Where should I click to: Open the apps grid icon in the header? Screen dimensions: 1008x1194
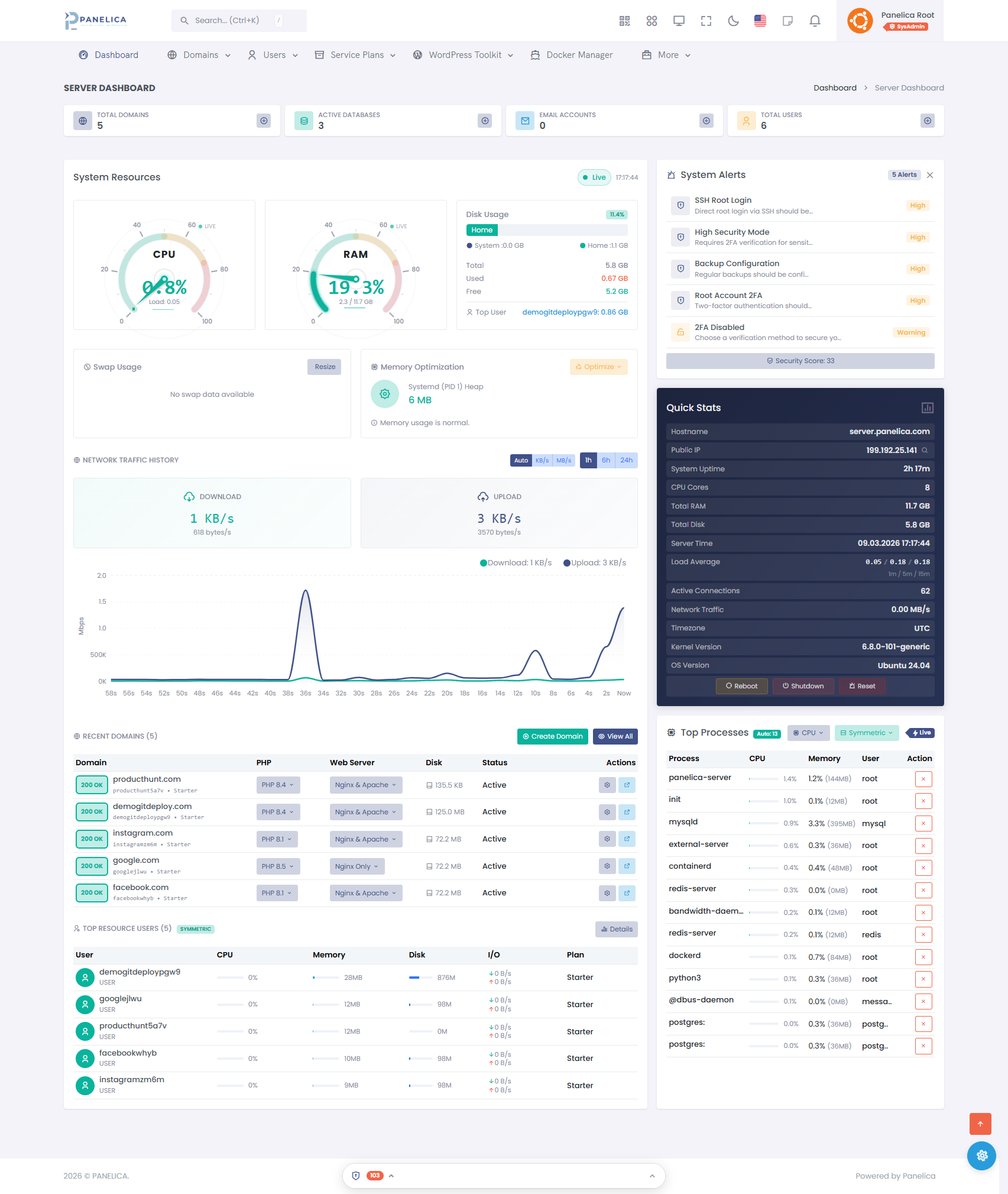click(652, 21)
